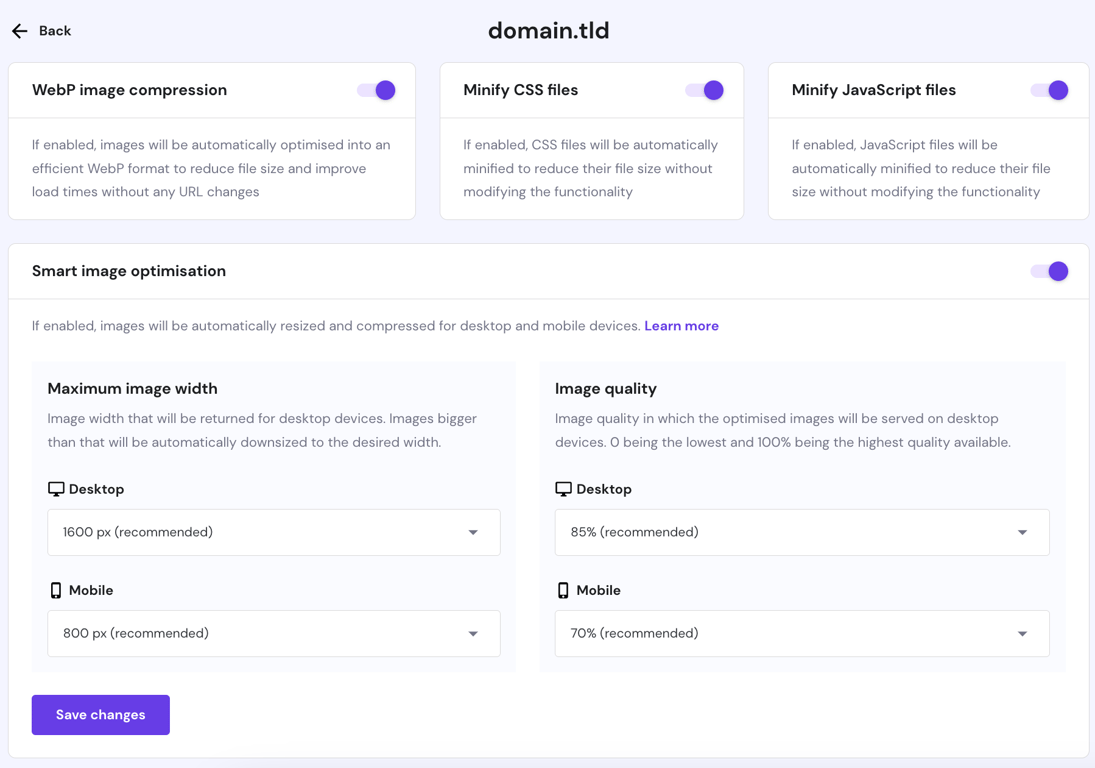Select the domain.tld heading
This screenshot has width=1095, height=768.
548,30
